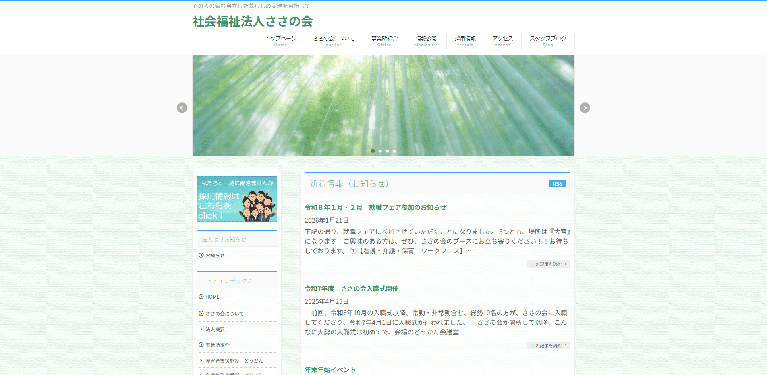767x375 pixels.
Task: Select the 新着情報（お知らせ） heading
Action: [x=349, y=184]
